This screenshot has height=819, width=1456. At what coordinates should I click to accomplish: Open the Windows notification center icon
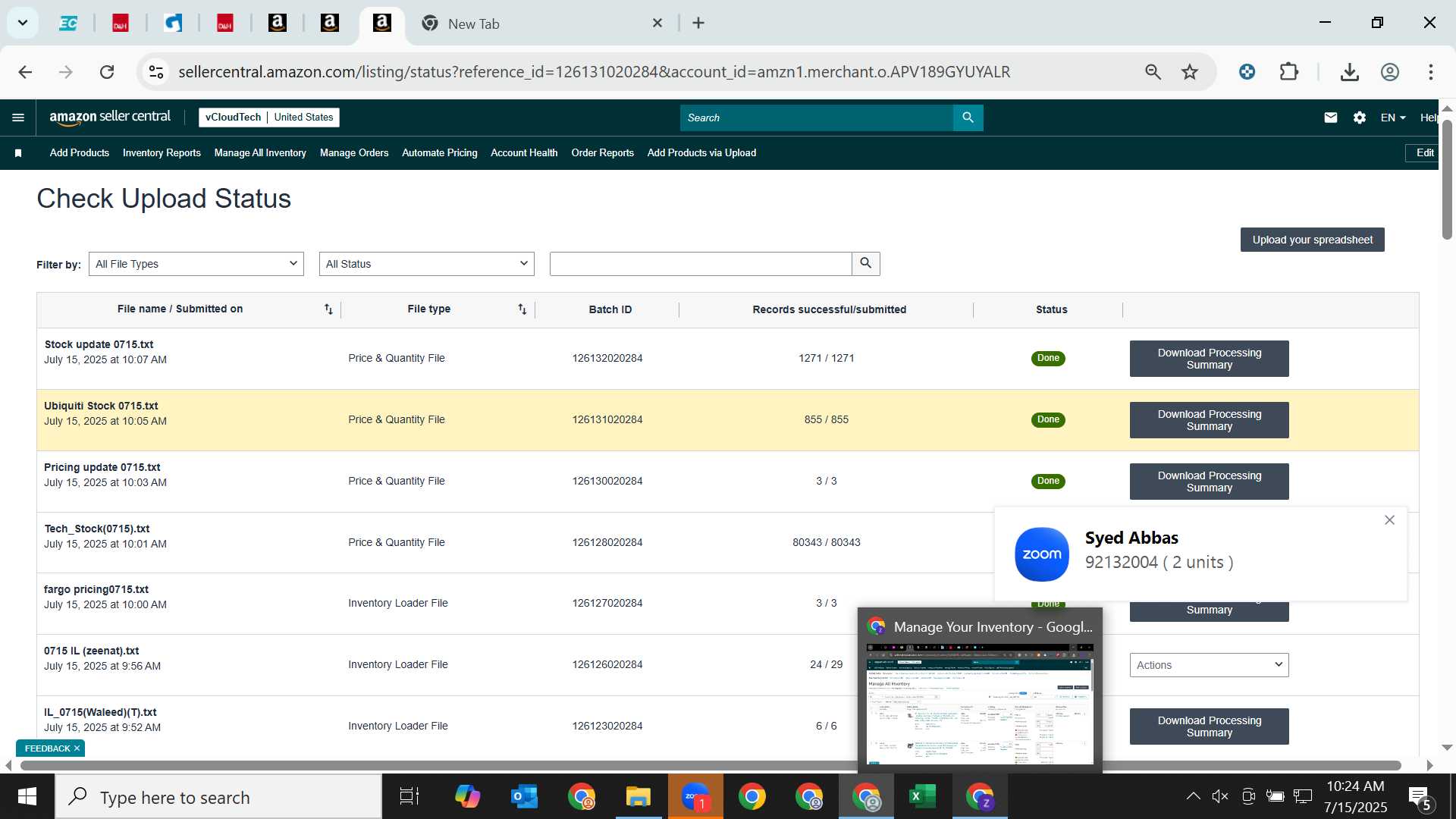coord(1420,797)
